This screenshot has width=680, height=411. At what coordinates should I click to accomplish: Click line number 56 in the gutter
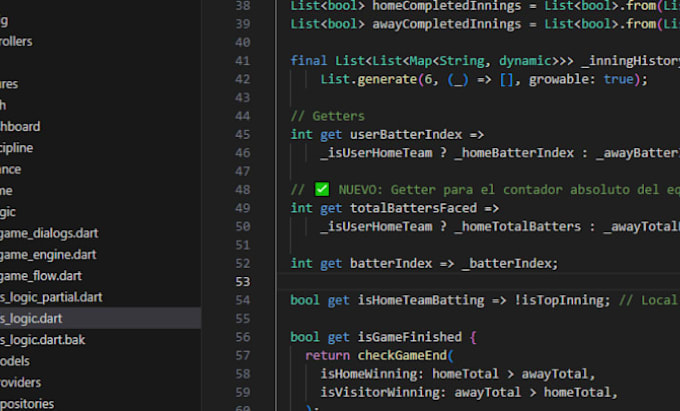click(242, 337)
